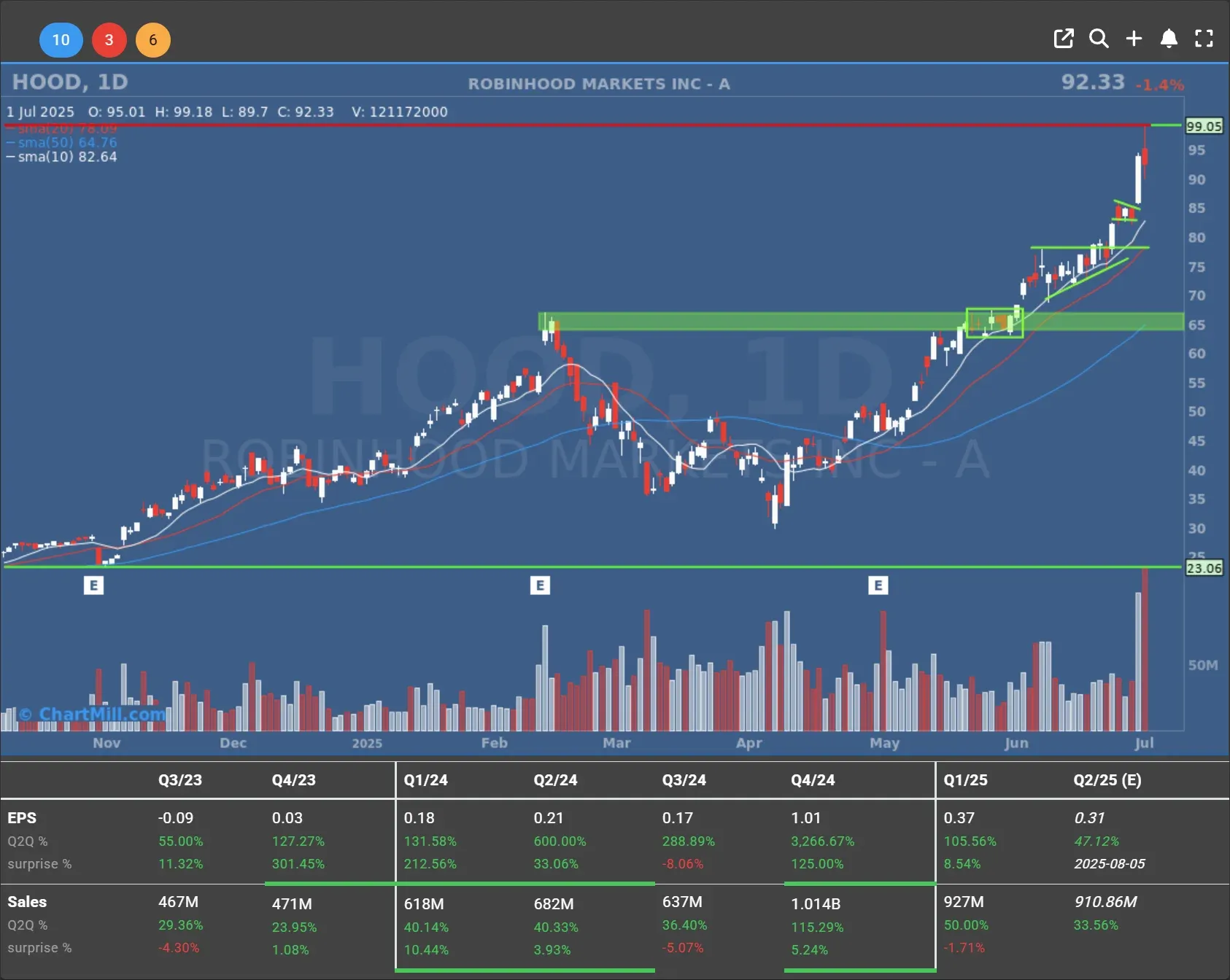
Task: Click the EPS row label
Action: point(22,818)
